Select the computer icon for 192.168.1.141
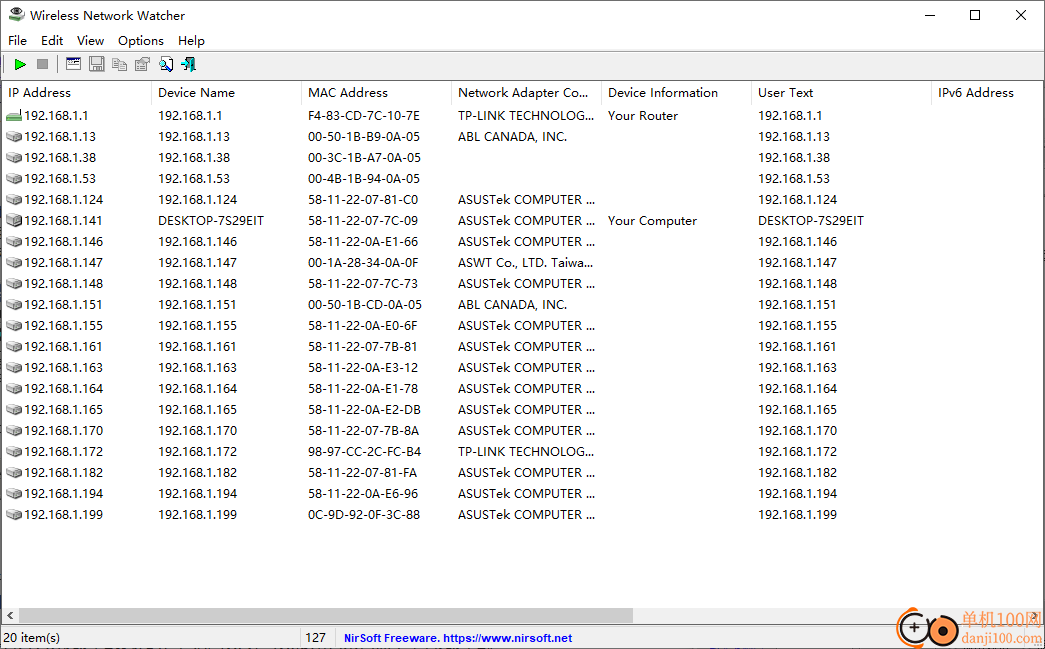This screenshot has height=649, width=1045. 14,221
